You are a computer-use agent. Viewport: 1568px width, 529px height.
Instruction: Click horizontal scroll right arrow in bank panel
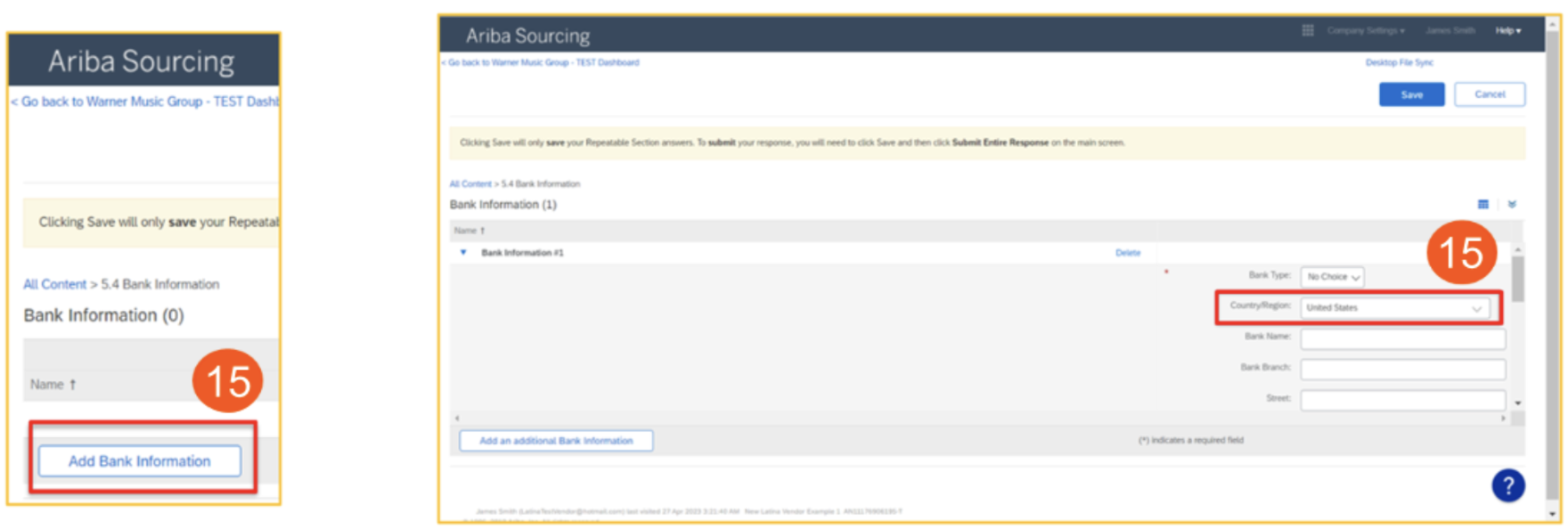pos(1503,418)
